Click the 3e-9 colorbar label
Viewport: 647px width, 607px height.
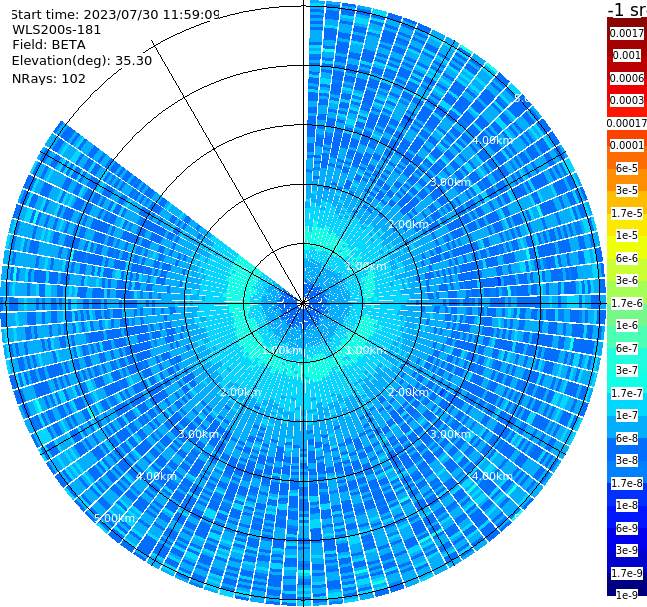[x=627, y=550]
